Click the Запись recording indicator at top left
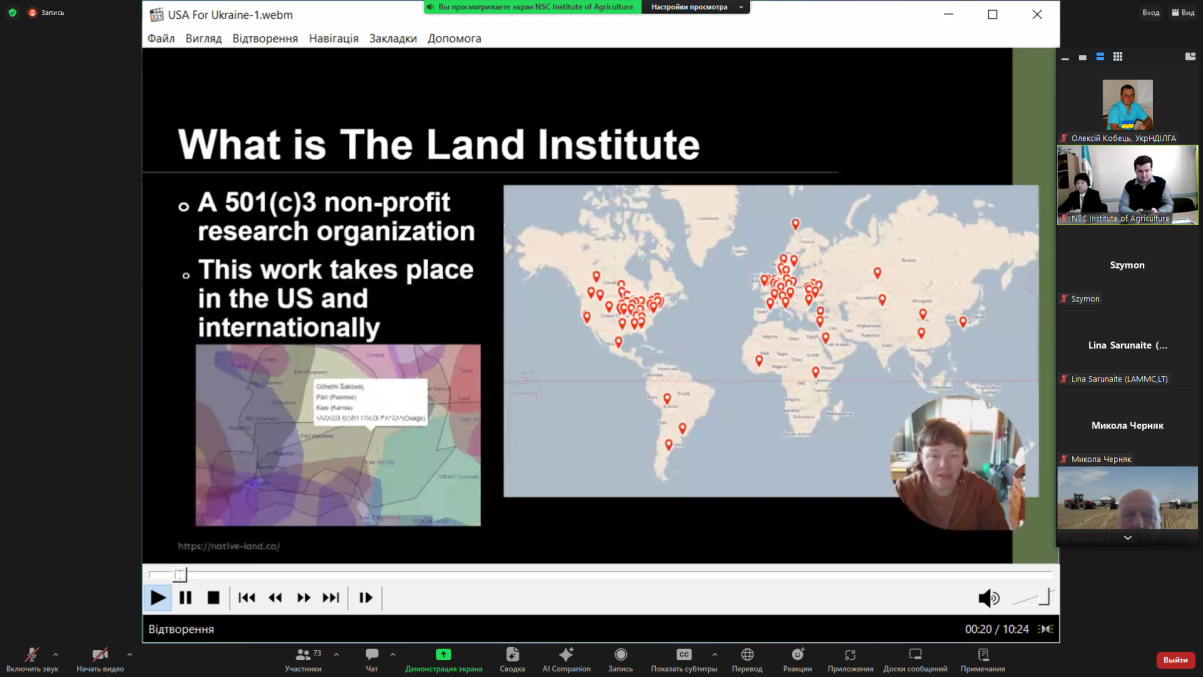 [46, 13]
